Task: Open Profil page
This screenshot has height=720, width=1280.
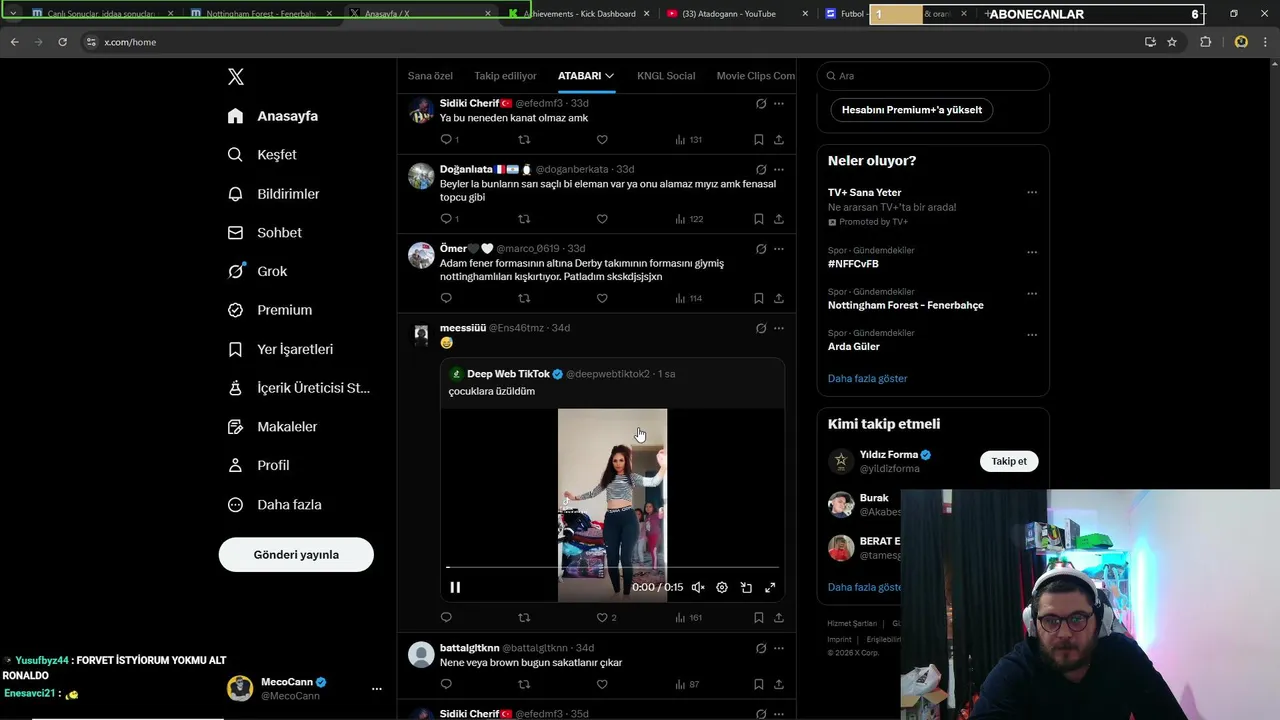Action: click(258, 465)
